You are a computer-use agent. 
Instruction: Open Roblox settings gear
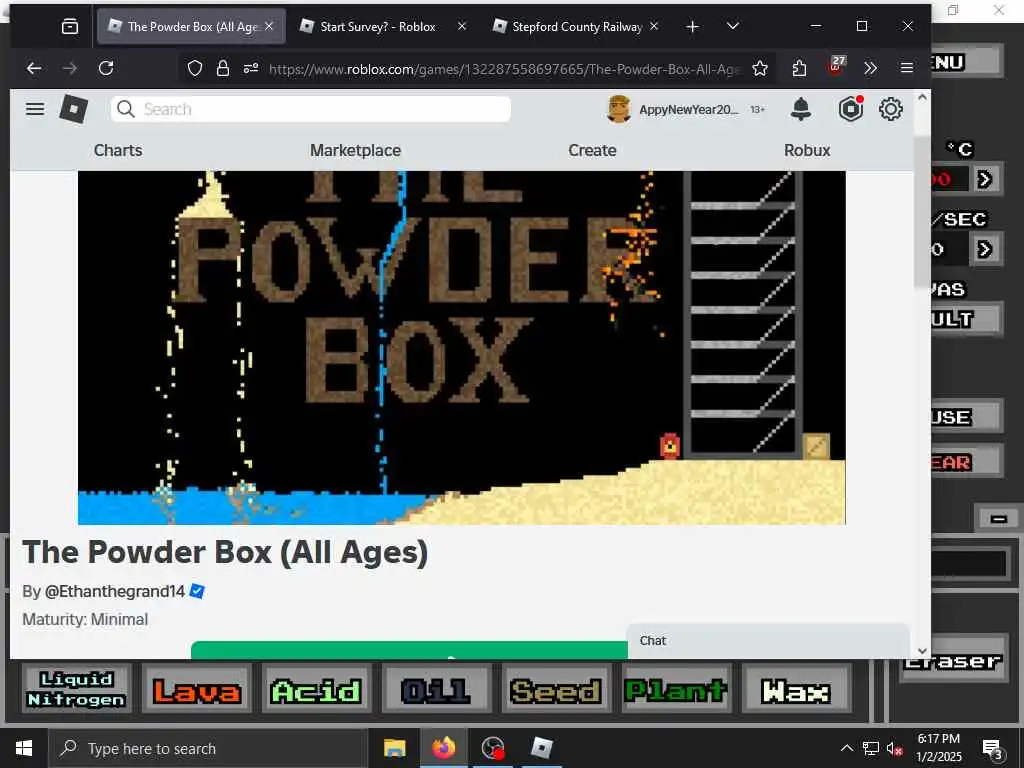[891, 109]
